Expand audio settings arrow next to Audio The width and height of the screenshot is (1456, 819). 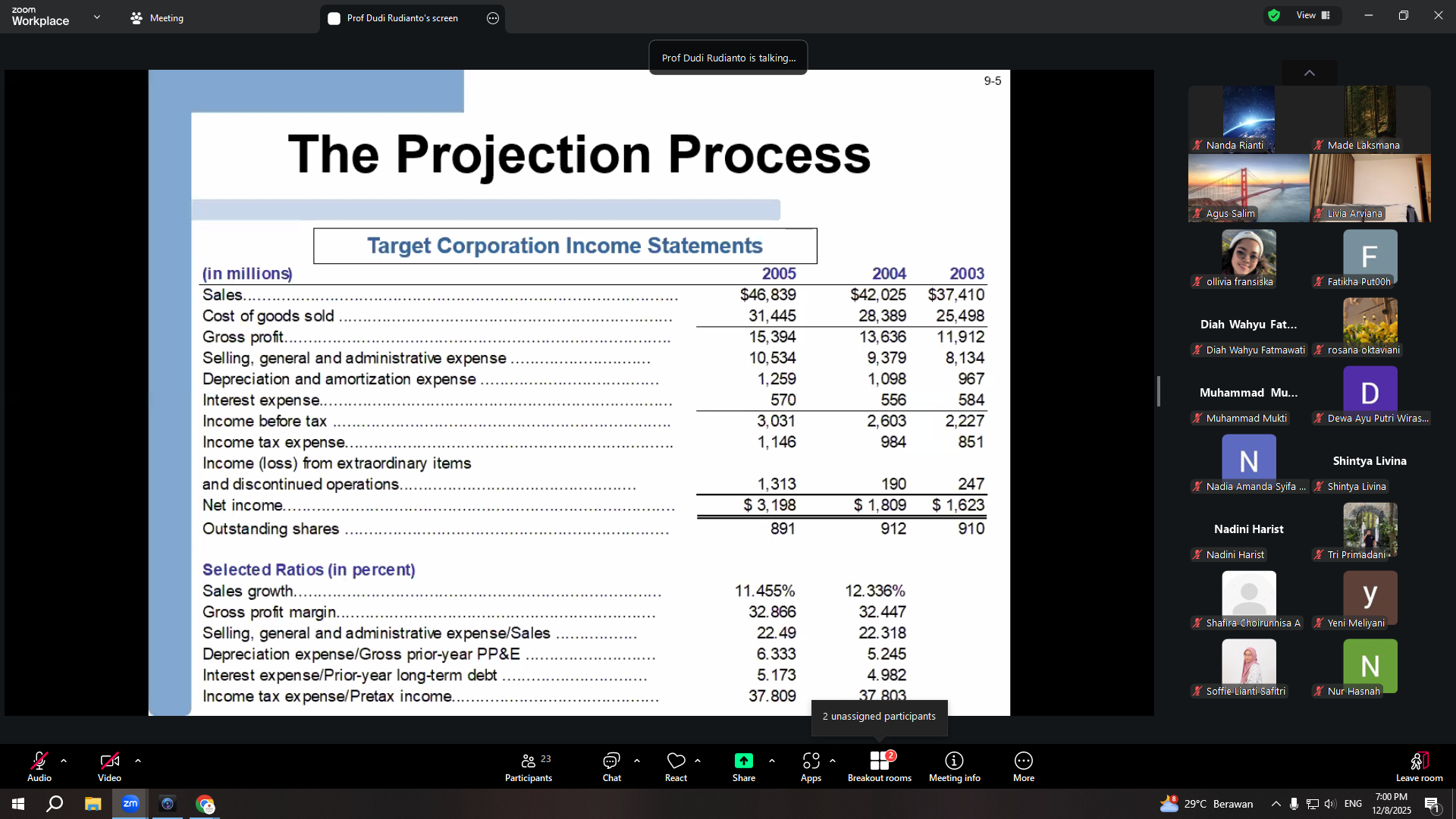64,761
